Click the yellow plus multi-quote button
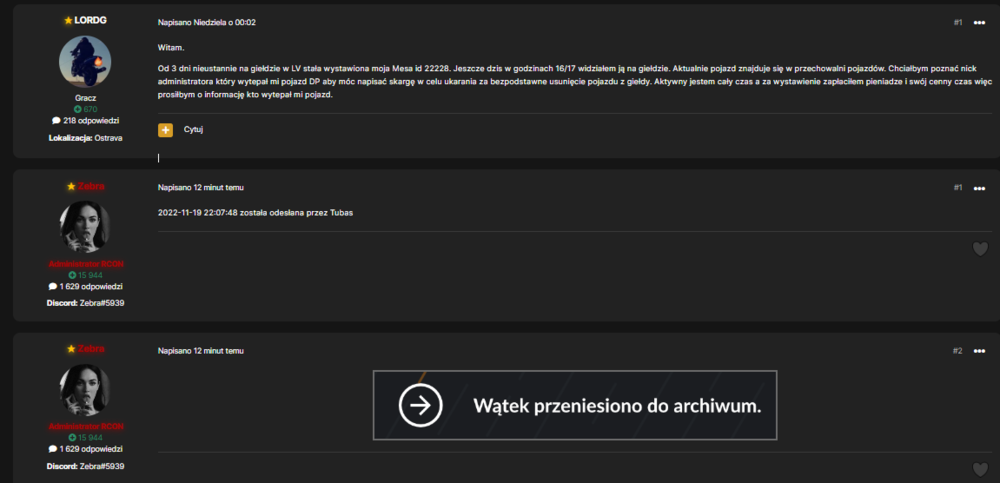Image resolution: width=1000 pixels, height=483 pixels. (165, 130)
